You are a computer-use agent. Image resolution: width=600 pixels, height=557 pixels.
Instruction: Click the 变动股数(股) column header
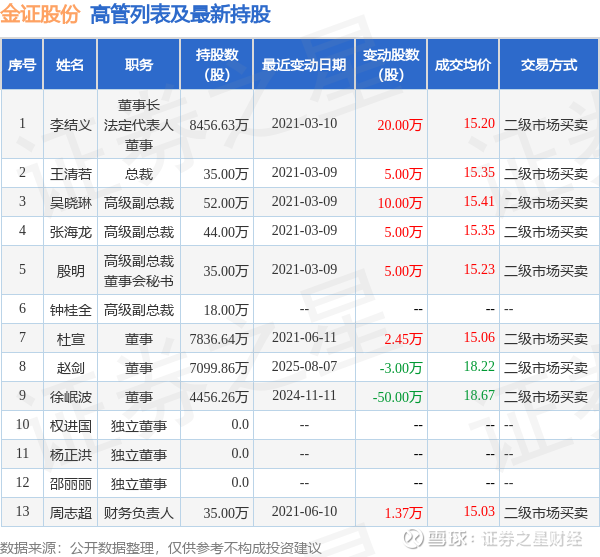tap(391, 64)
